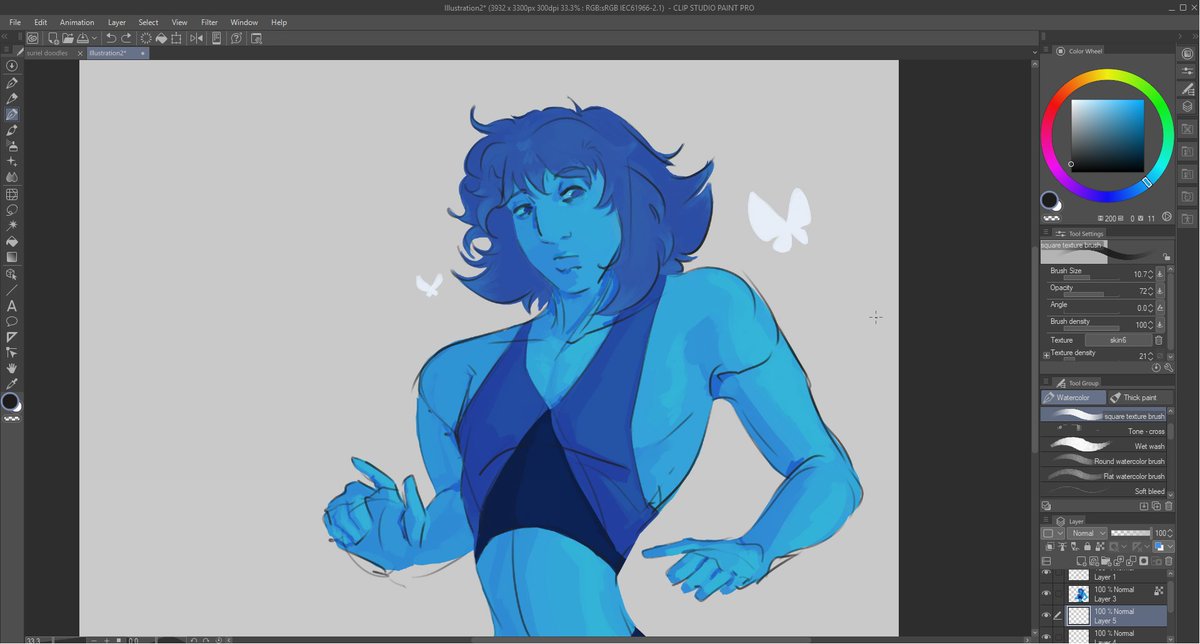The height and width of the screenshot is (644, 1200).
Task: Select the Eyedropper tool
Action: pyautogui.click(x=12, y=383)
